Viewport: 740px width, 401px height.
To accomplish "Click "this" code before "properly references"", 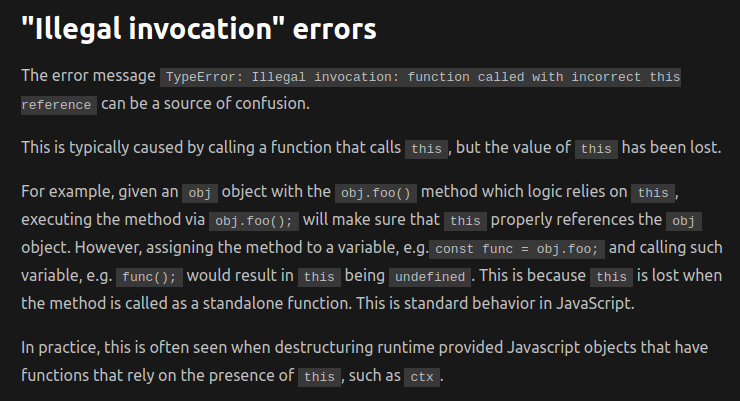I will coord(465,221).
